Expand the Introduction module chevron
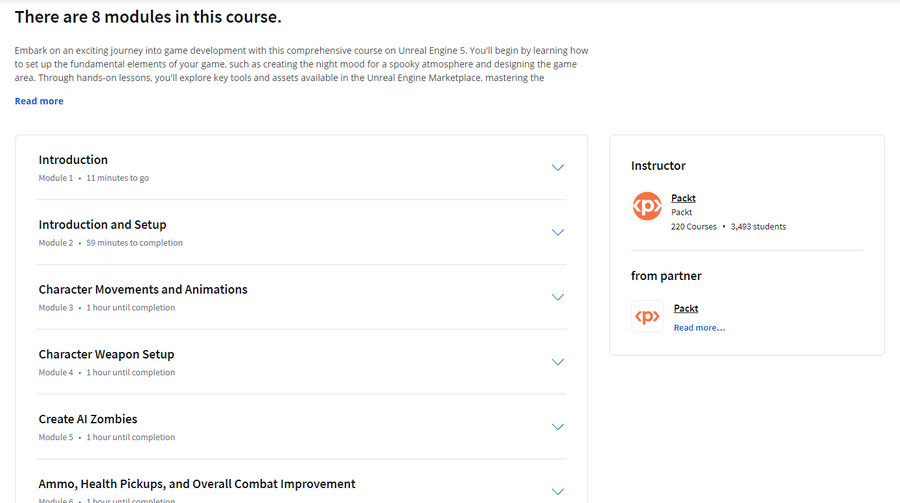This screenshot has height=503, width=900. click(557, 168)
